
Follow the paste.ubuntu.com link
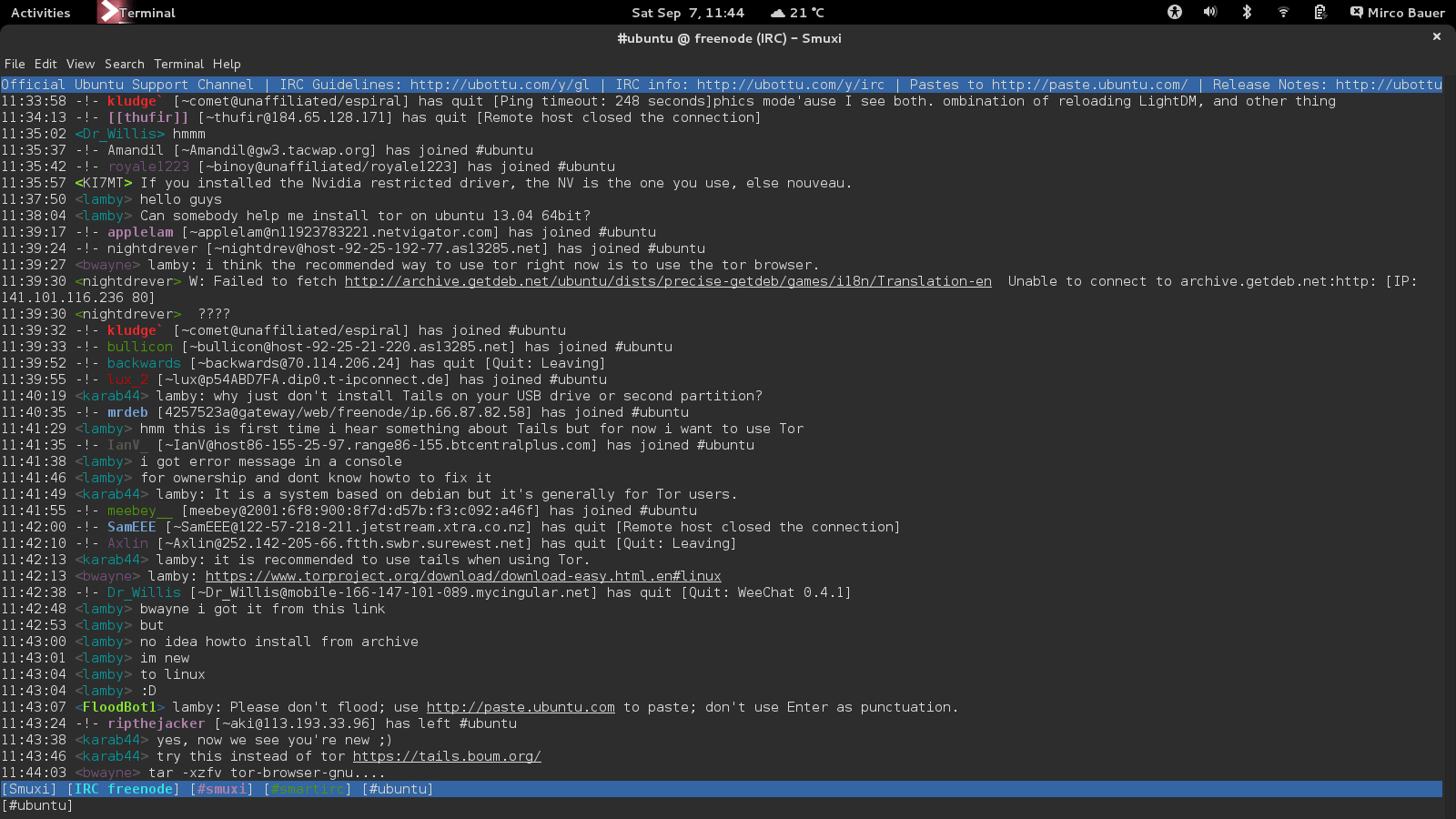[521, 707]
